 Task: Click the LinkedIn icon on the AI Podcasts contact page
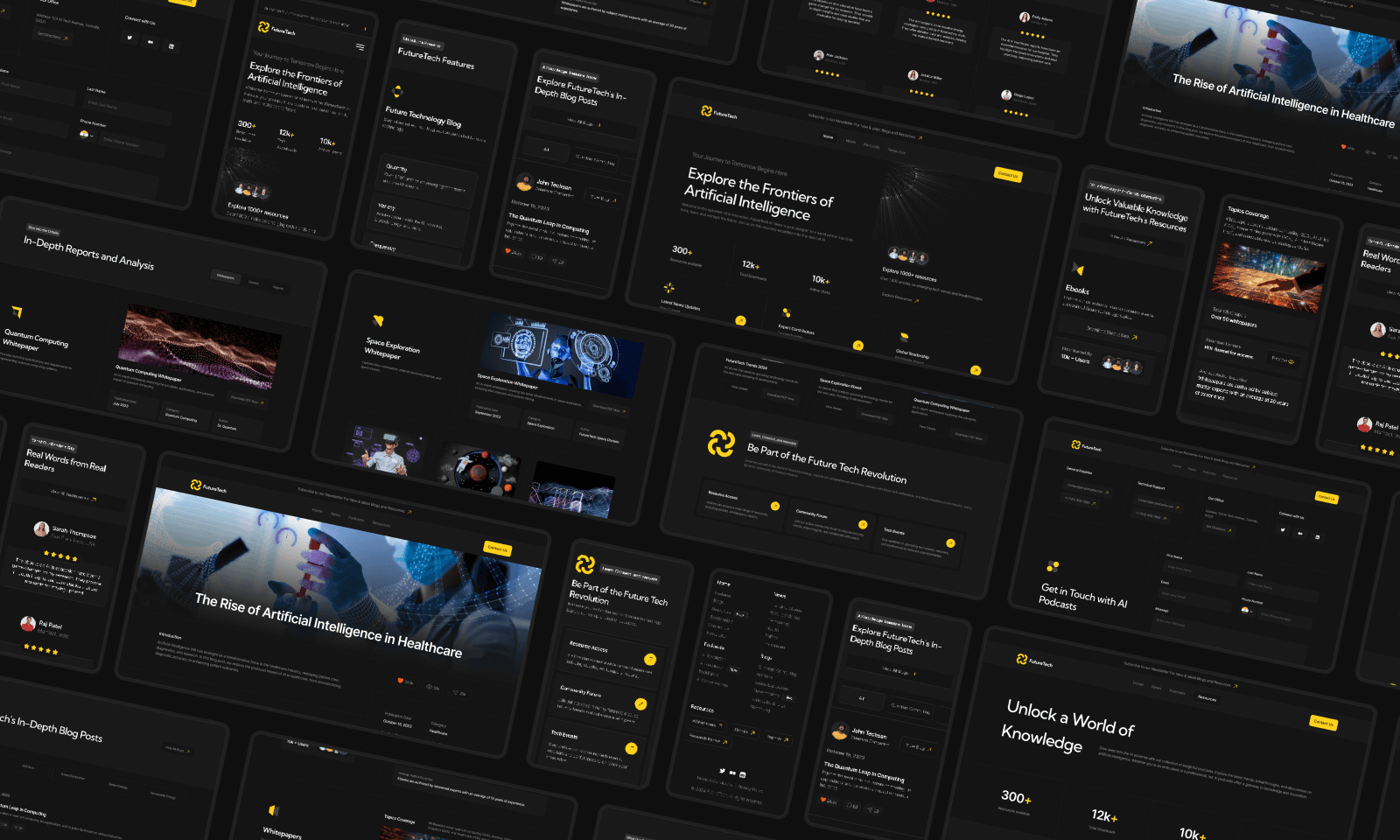pos(1317,536)
